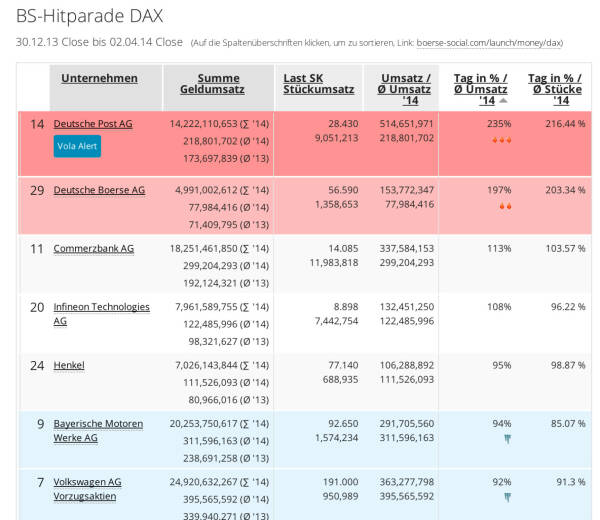Click the BS-Hitparade DAX heading

coord(89,16)
